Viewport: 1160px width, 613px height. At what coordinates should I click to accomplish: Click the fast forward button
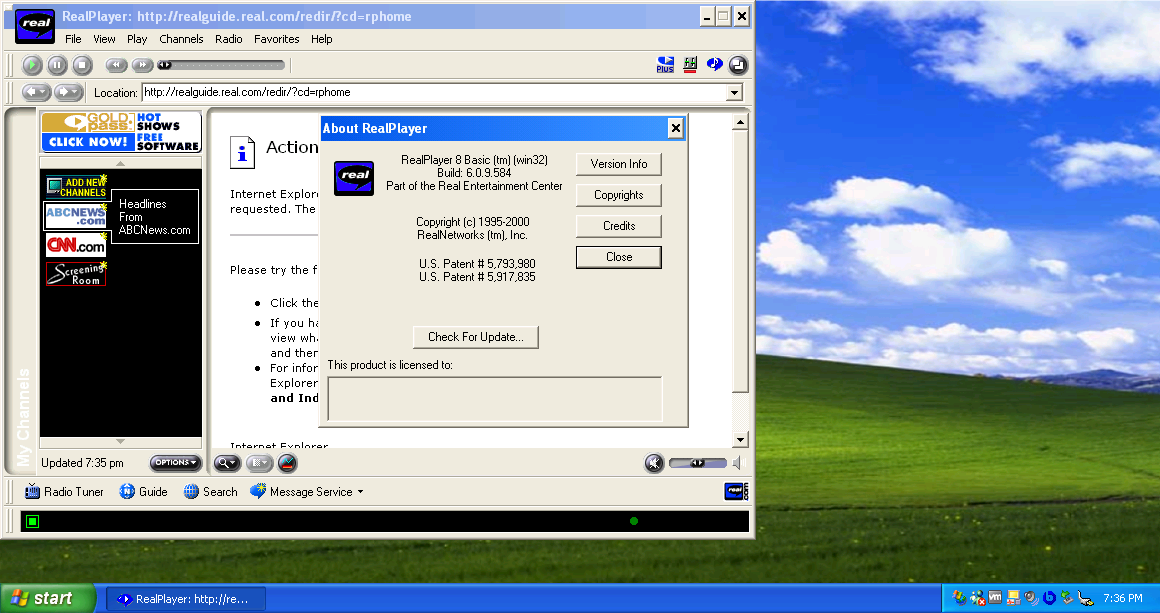click(x=143, y=65)
